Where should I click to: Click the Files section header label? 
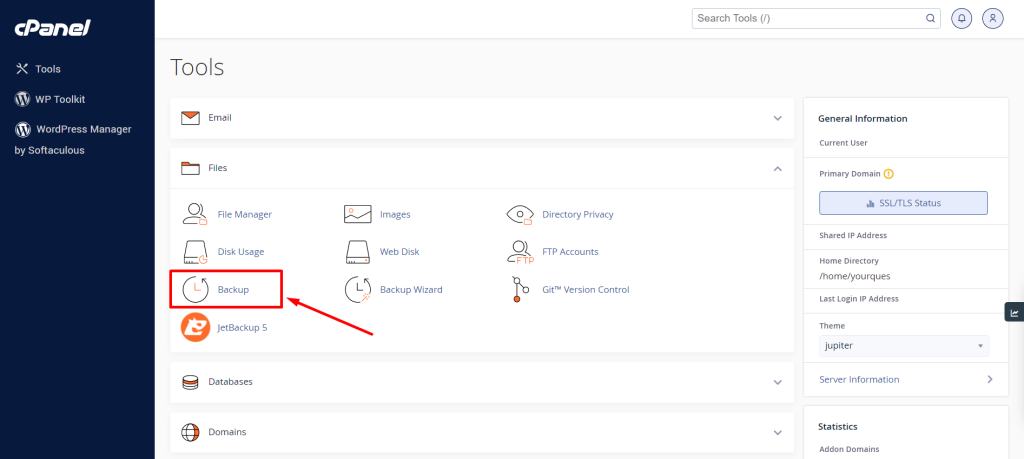coord(217,168)
